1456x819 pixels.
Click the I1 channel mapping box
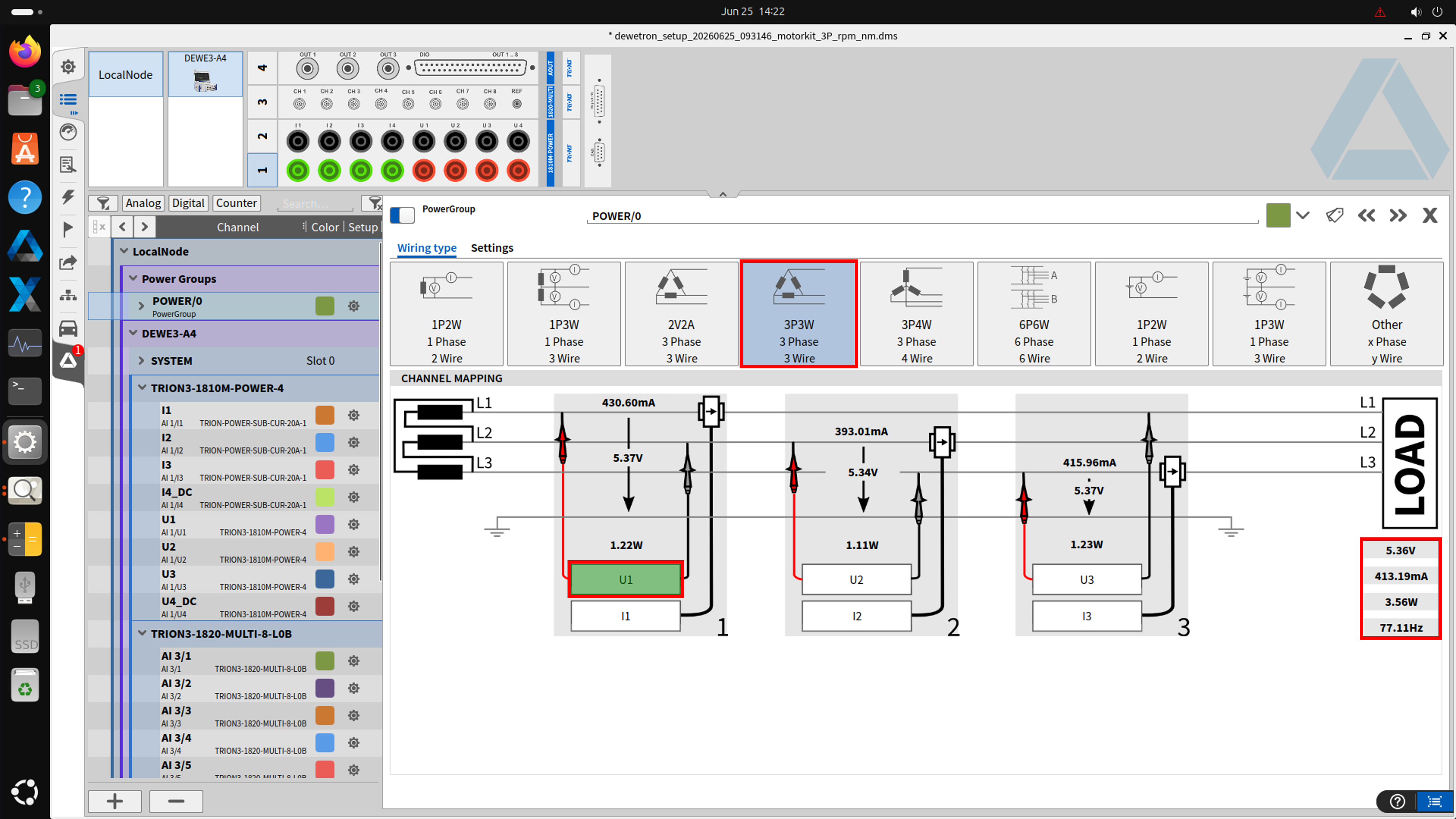pos(626,616)
